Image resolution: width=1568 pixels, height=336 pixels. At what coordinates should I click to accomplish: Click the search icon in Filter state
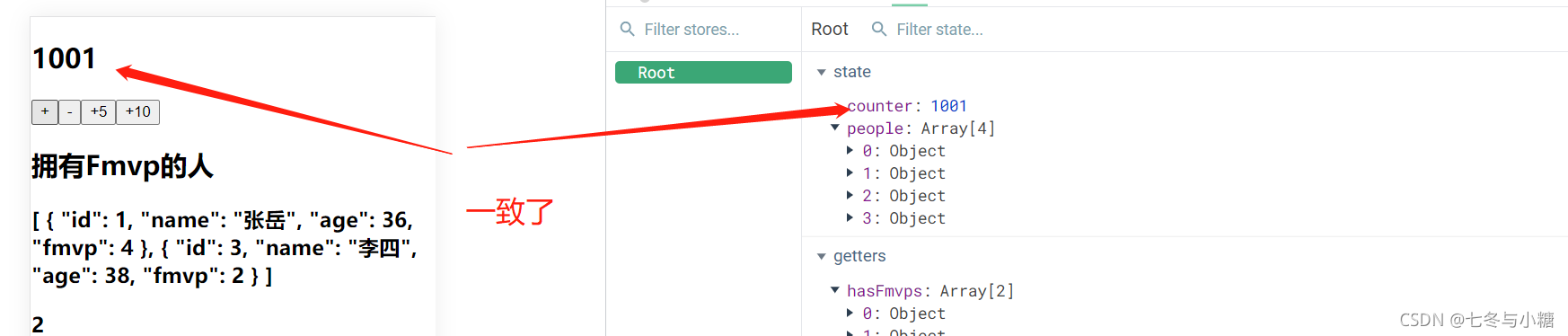pyautogui.click(x=879, y=29)
